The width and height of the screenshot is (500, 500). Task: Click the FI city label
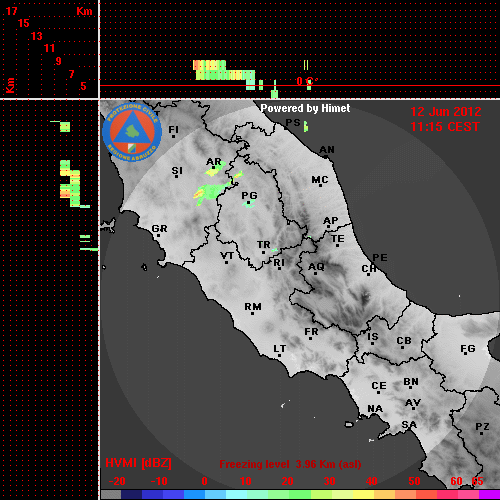tap(173, 129)
